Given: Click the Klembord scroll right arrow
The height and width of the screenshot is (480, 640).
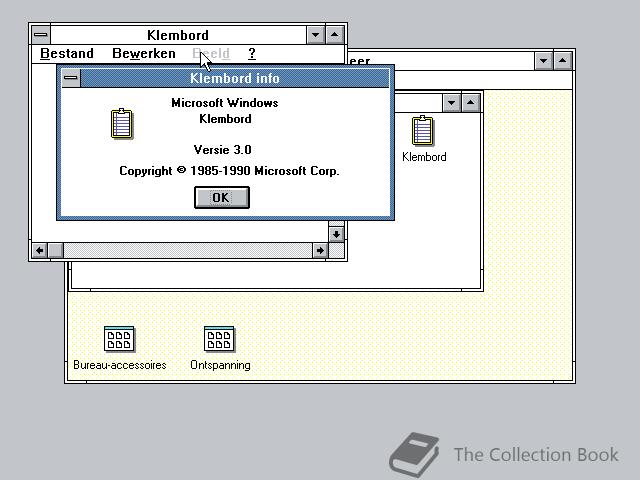Looking at the screenshot, I should 320,250.
